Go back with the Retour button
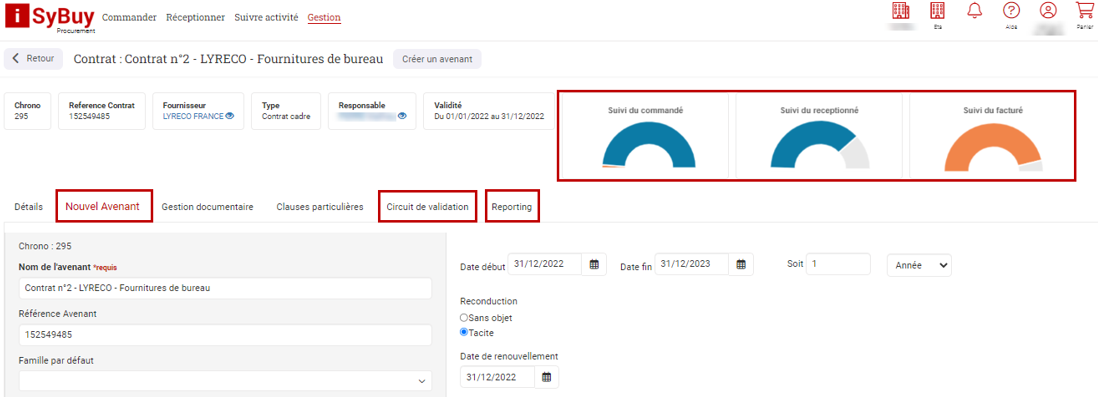Viewport: 1098px width, 397px height. pos(34,59)
